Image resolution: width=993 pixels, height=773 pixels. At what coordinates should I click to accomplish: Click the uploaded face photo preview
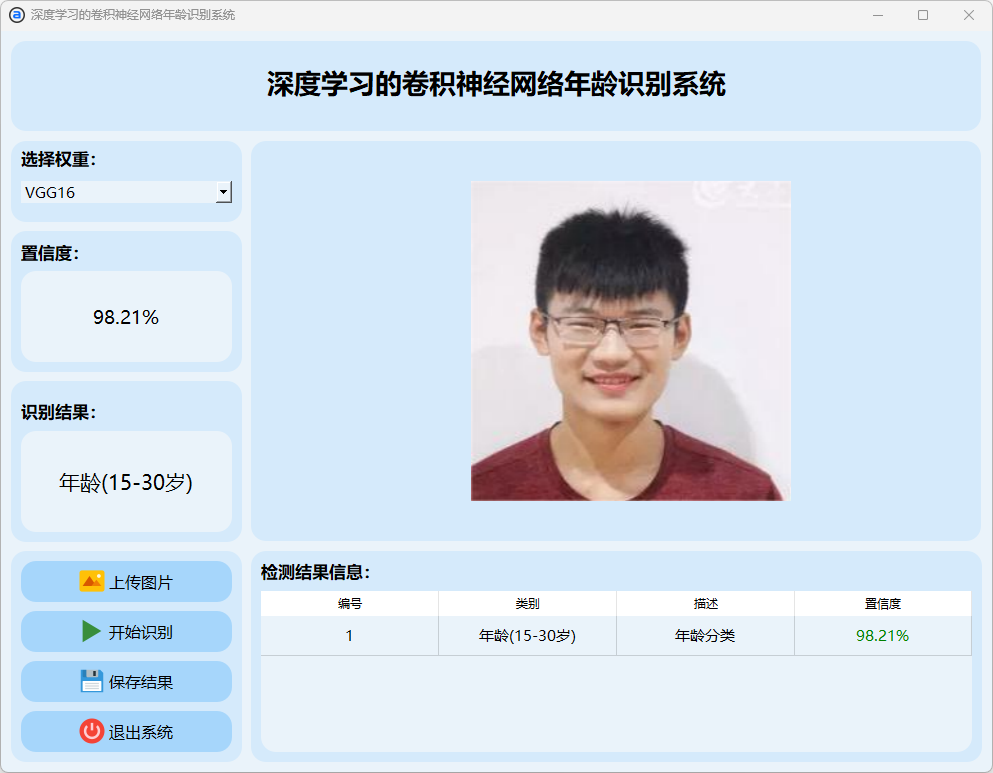[630, 340]
